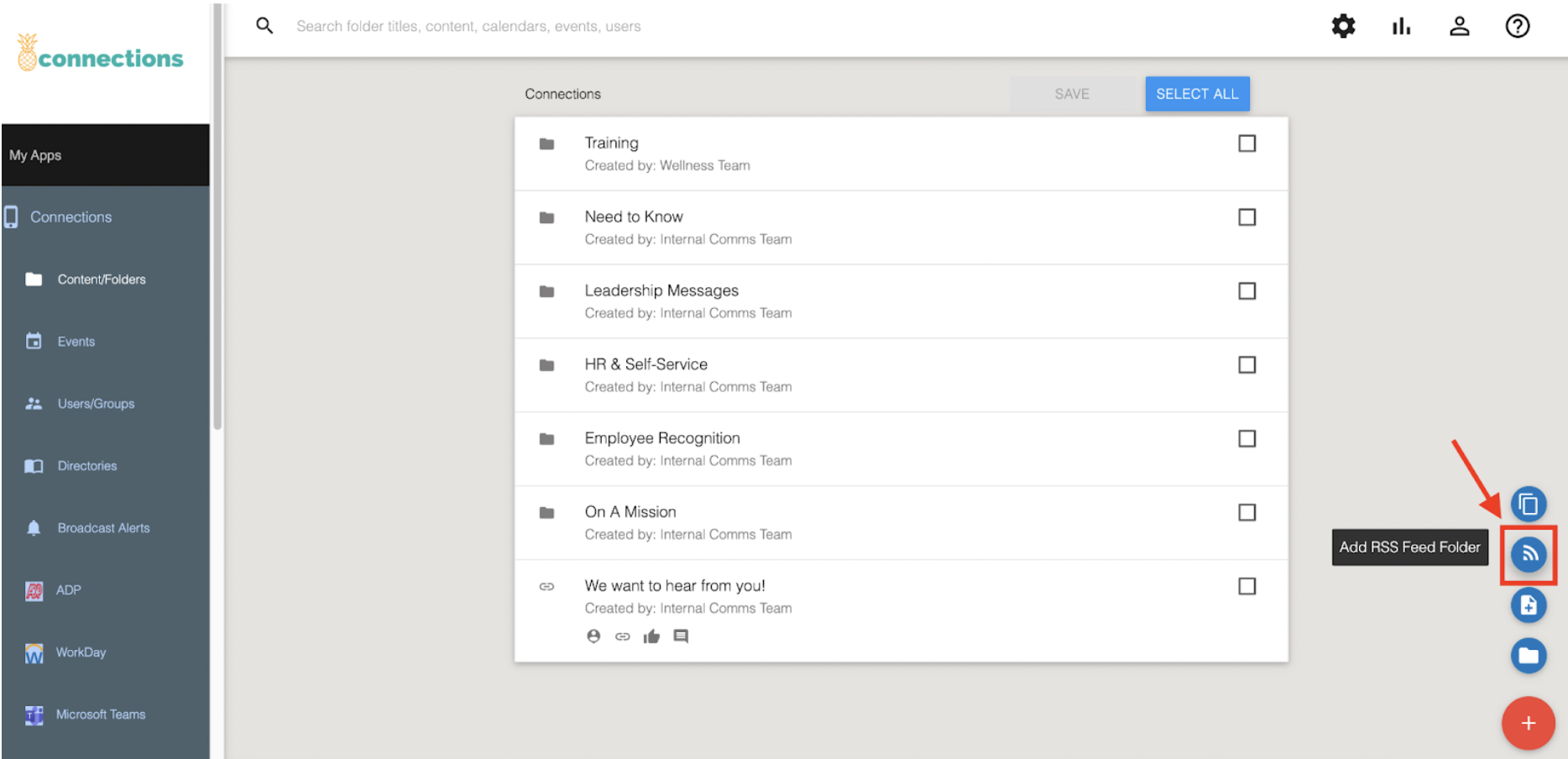Tick the Employee Recognition checkbox

(x=1247, y=438)
